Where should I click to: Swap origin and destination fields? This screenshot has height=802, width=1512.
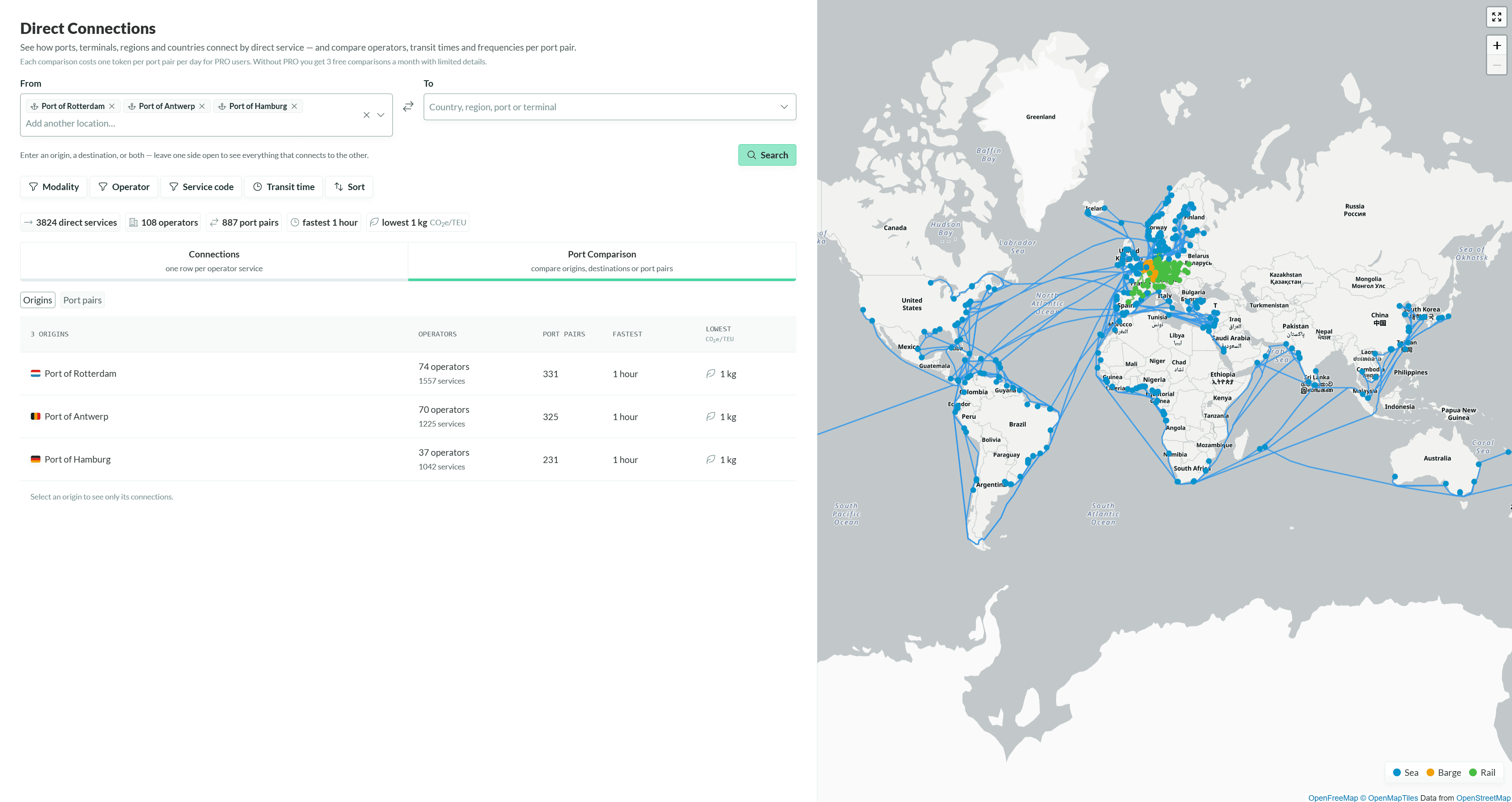tap(408, 107)
